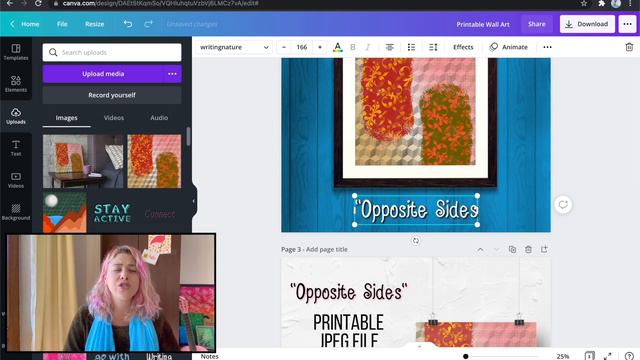Reload the browser page
Screen dimensions: 640x360
point(38,3)
